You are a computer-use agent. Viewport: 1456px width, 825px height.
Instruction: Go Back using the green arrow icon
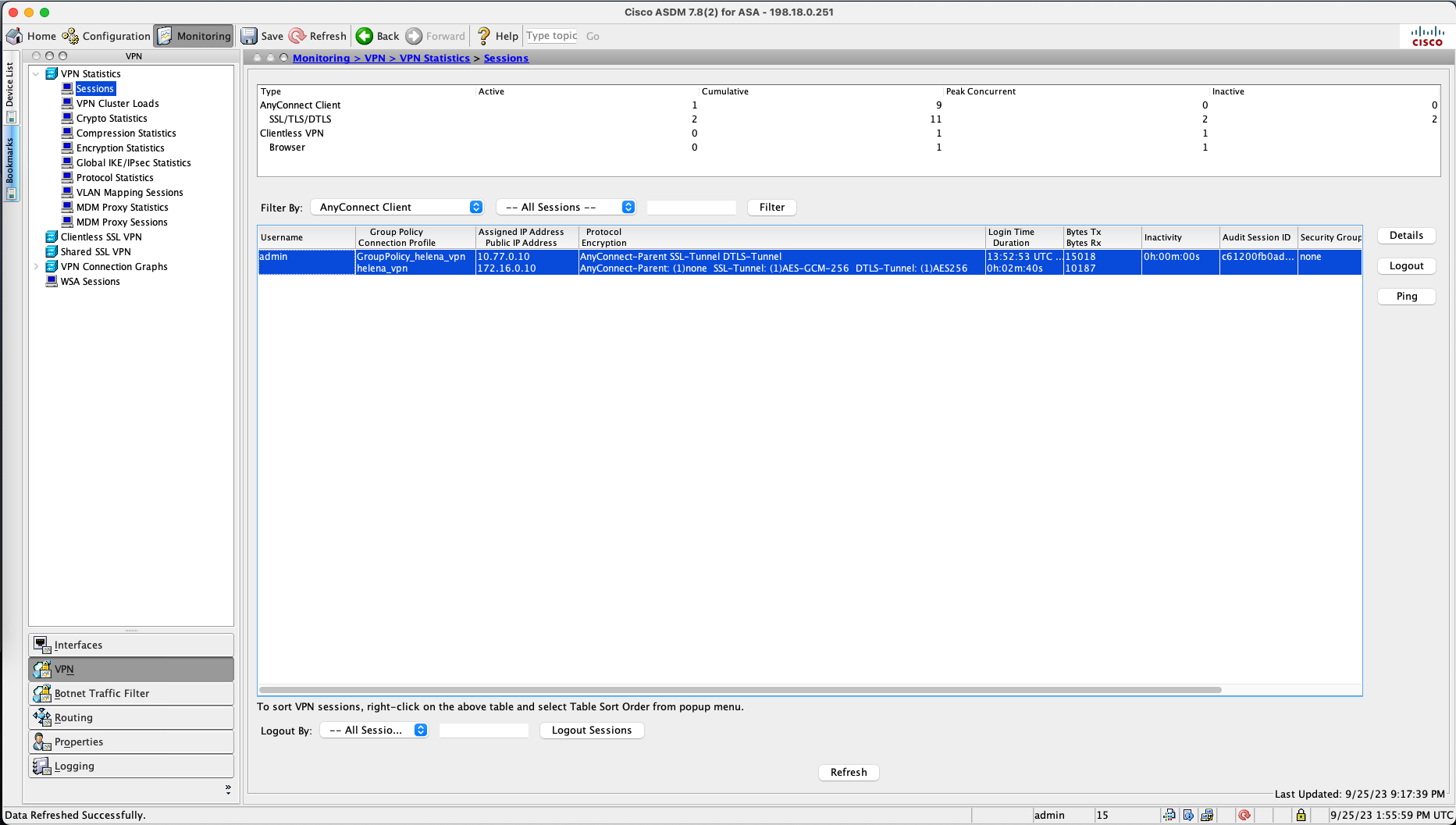[365, 36]
